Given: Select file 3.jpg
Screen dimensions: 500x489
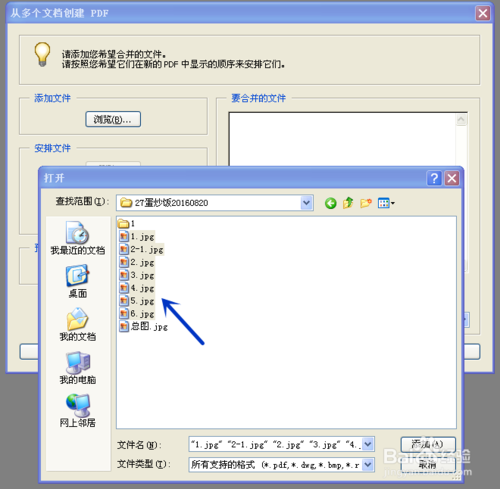Looking at the screenshot, I should [x=137, y=275].
